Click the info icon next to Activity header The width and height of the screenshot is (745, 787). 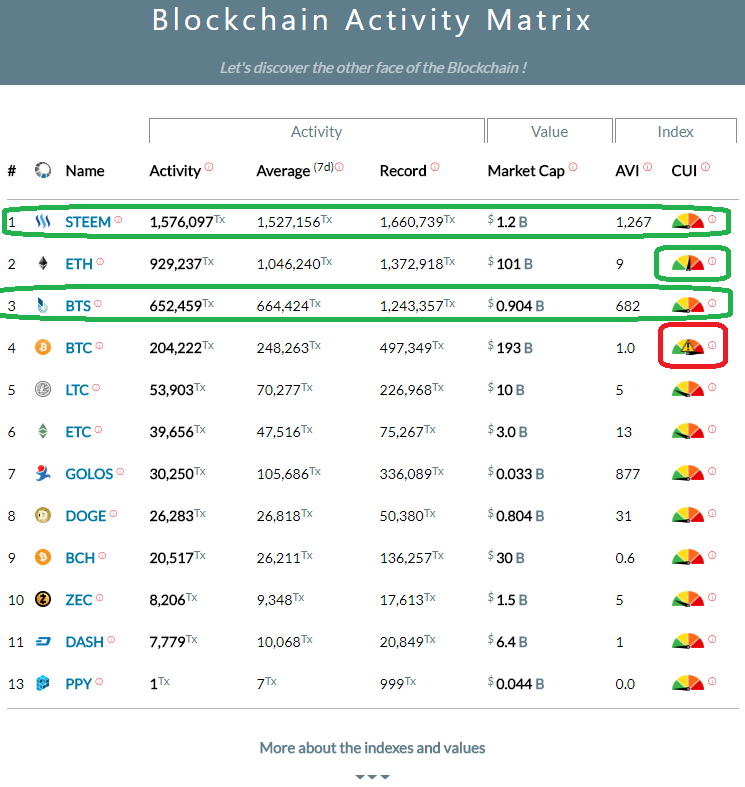209,167
